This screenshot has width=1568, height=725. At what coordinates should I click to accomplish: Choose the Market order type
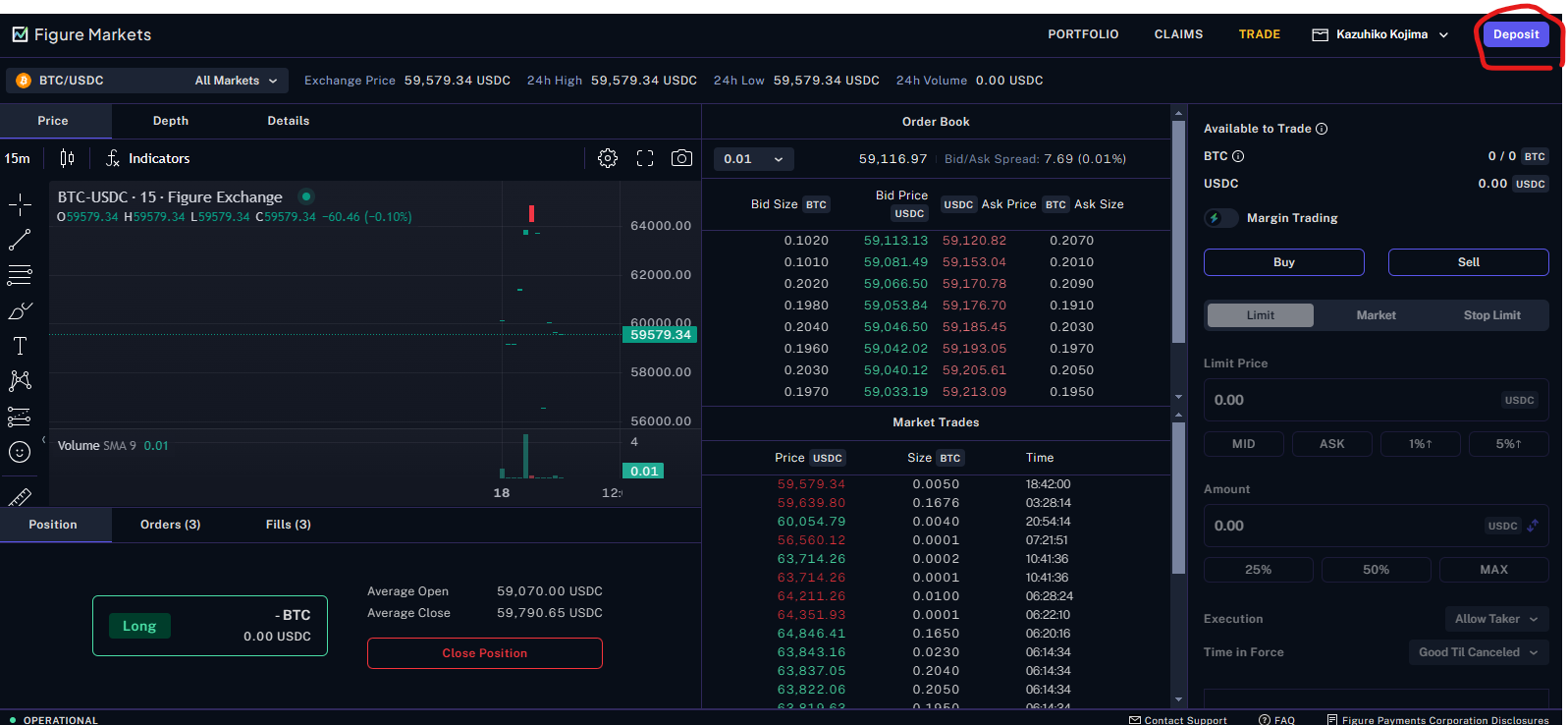[x=1377, y=315]
